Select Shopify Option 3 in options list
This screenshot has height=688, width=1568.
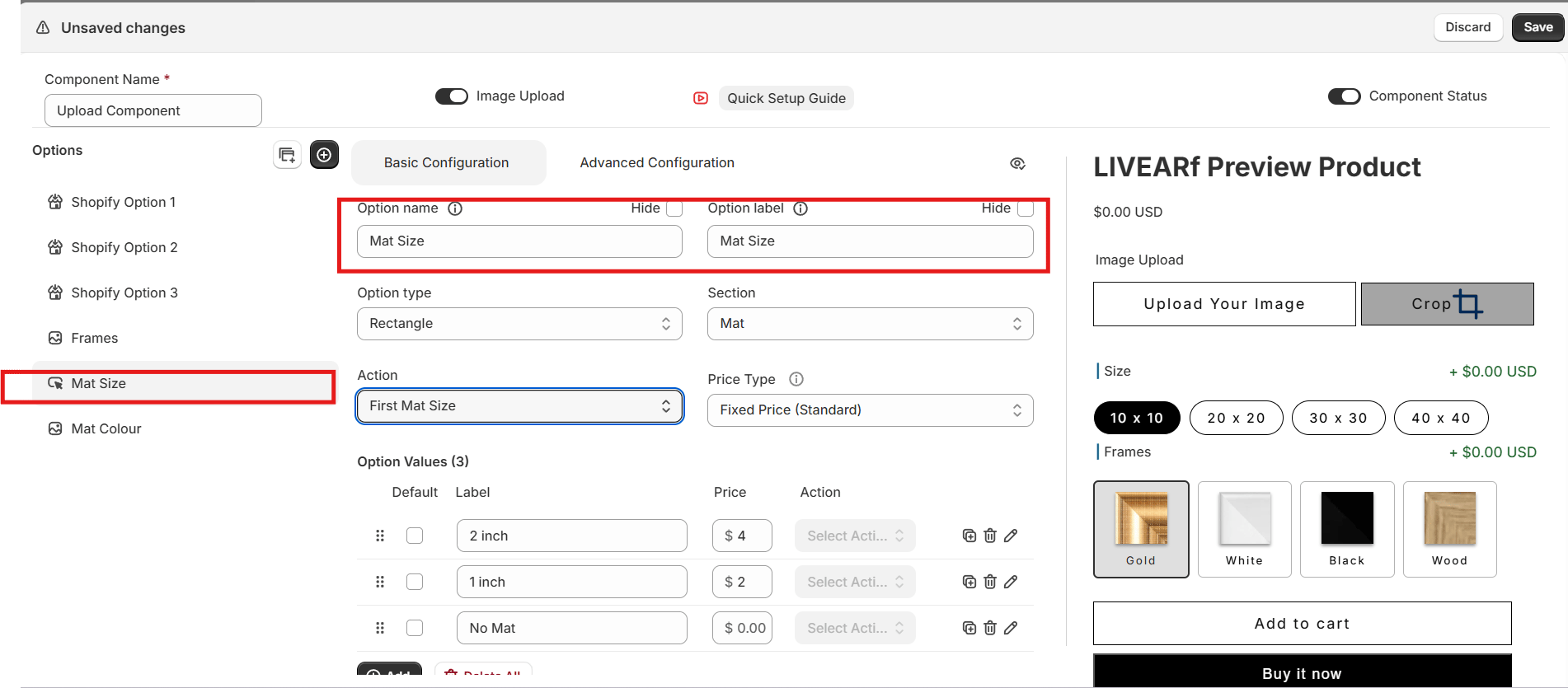pyautogui.click(x=185, y=293)
